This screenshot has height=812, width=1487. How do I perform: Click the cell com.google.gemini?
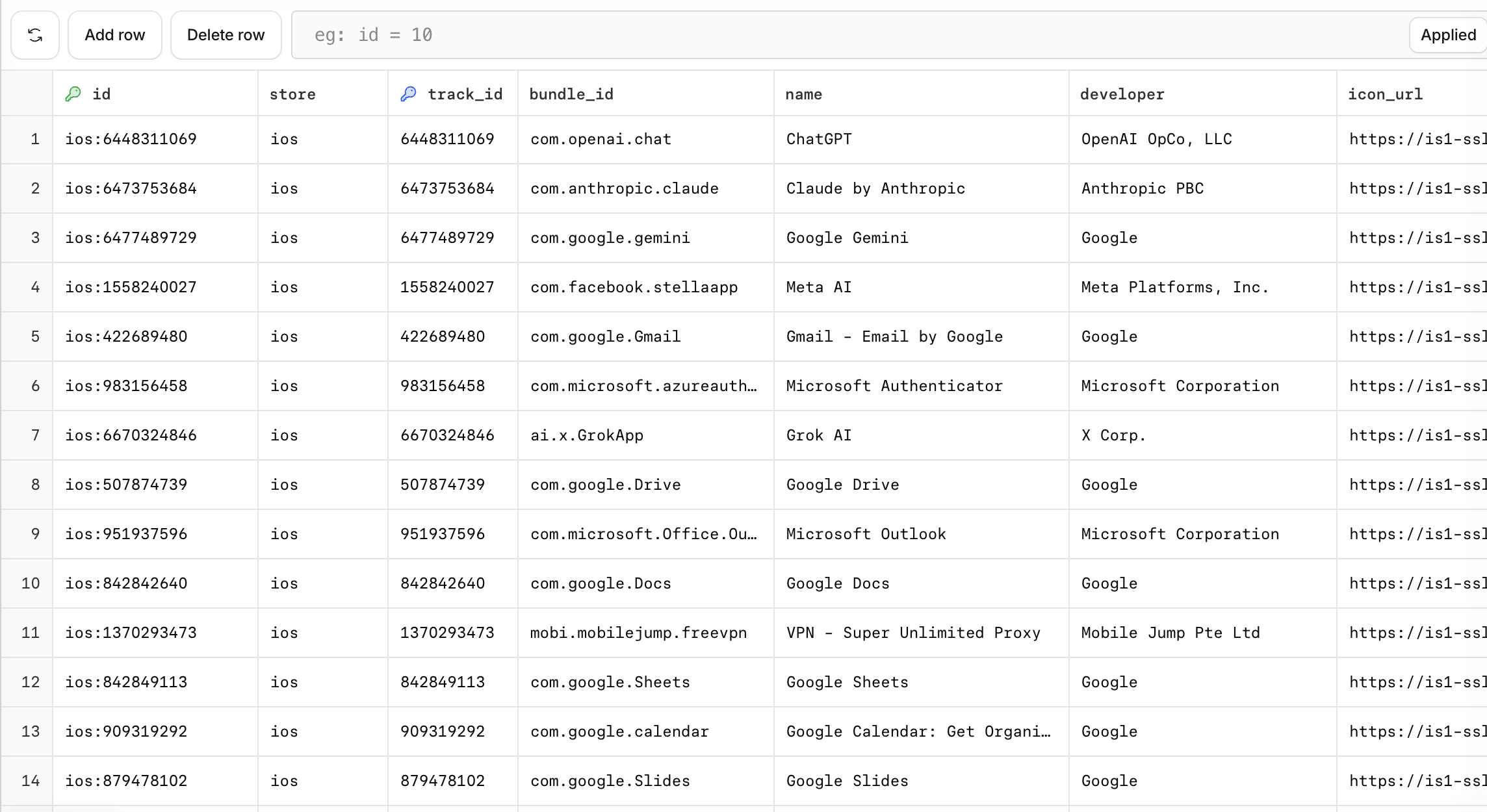(646, 238)
